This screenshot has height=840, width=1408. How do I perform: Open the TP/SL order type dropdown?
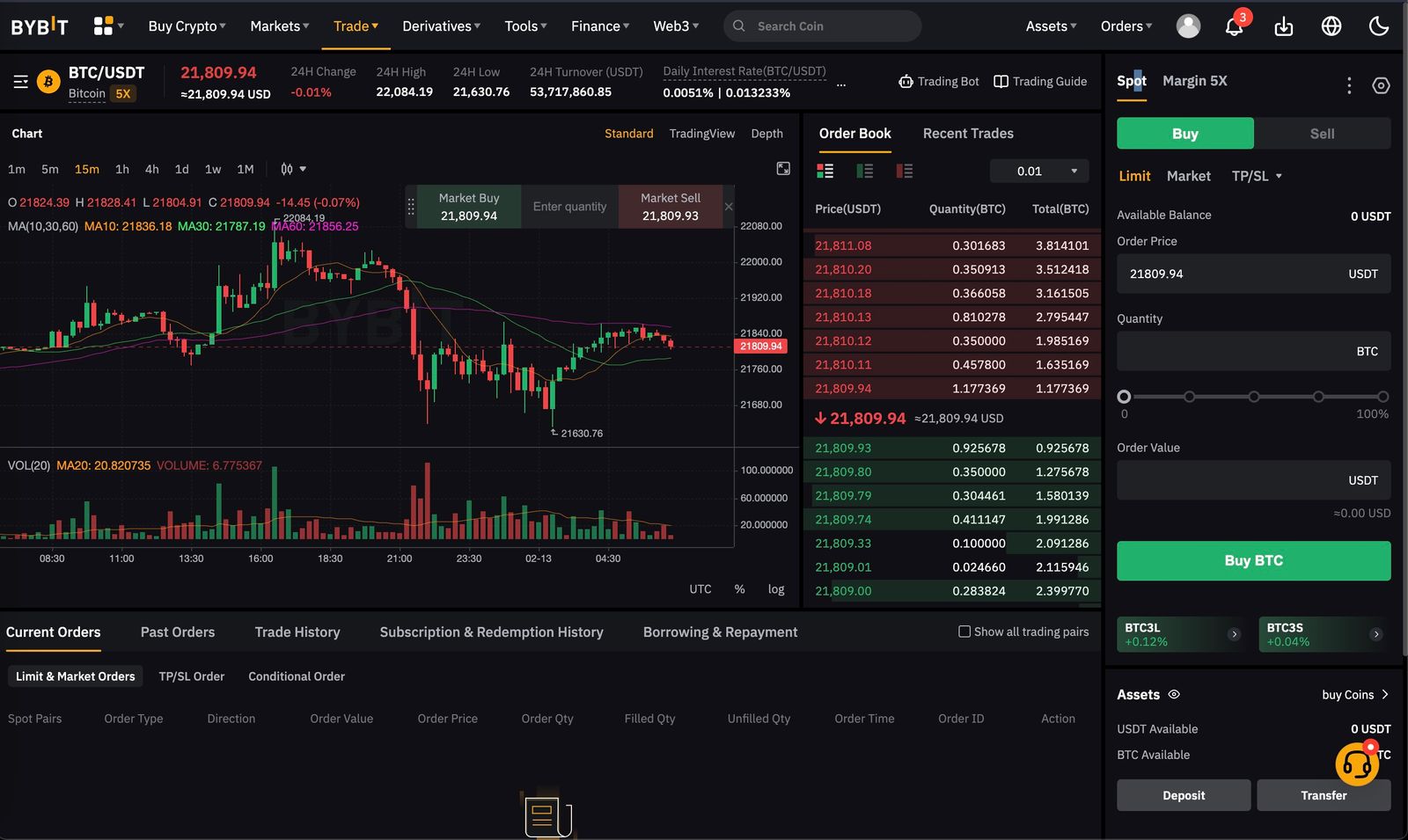tap(1257, 176)
